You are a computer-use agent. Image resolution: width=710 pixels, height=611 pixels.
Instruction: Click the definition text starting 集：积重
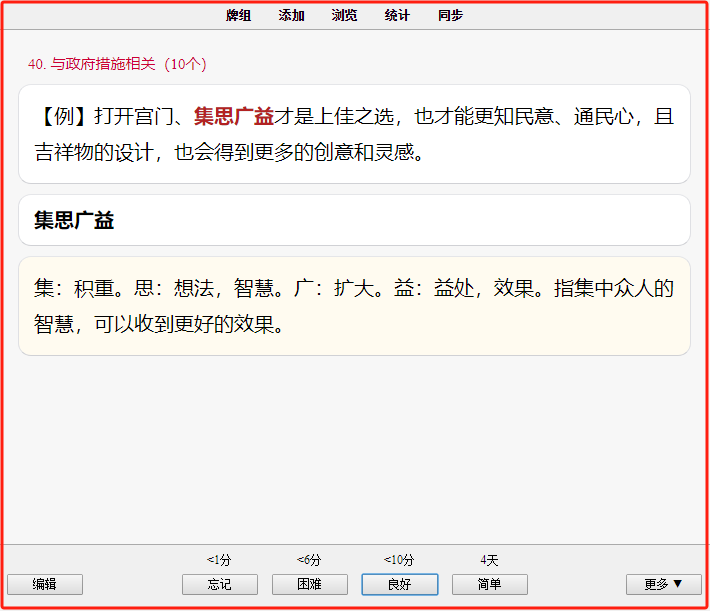click(354, 306)
